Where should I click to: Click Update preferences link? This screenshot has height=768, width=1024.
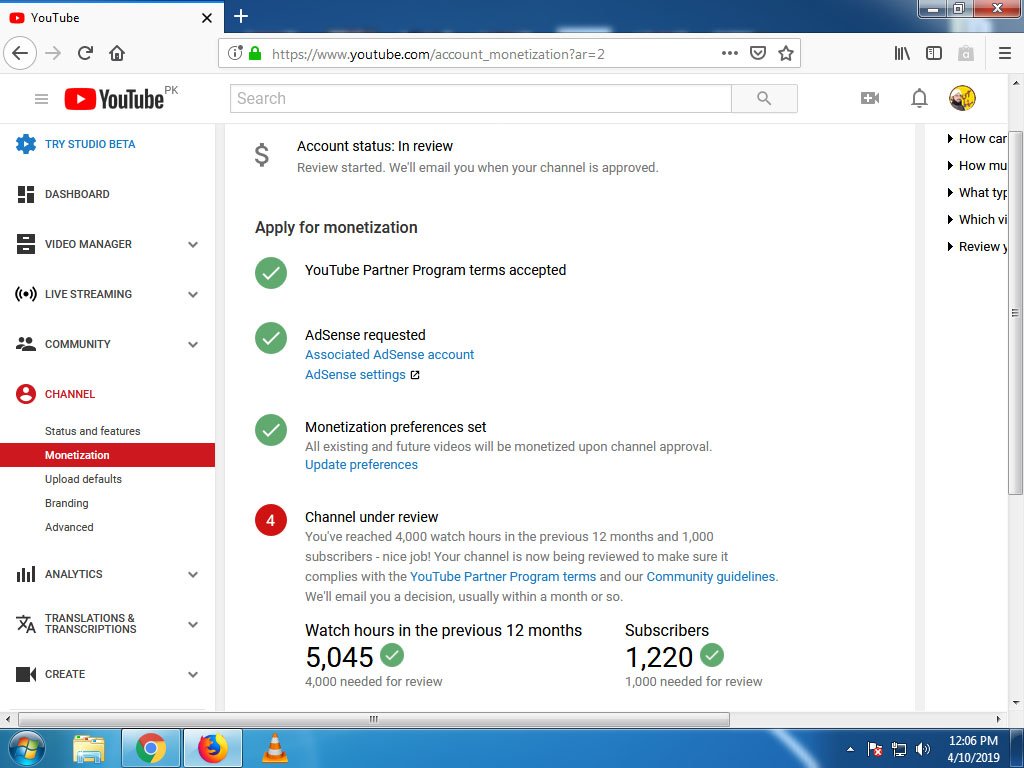(361, 464)
